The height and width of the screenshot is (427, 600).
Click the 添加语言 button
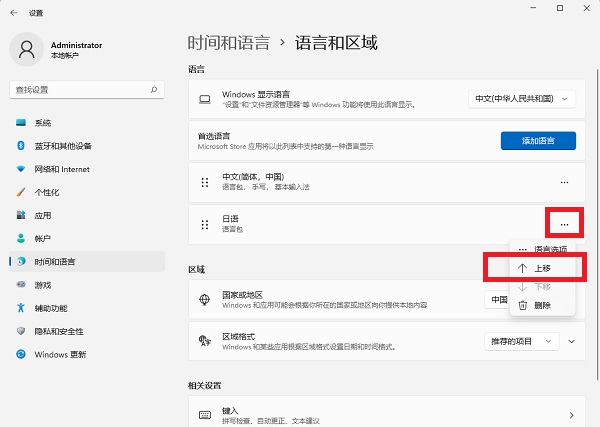tap(538, 140)
